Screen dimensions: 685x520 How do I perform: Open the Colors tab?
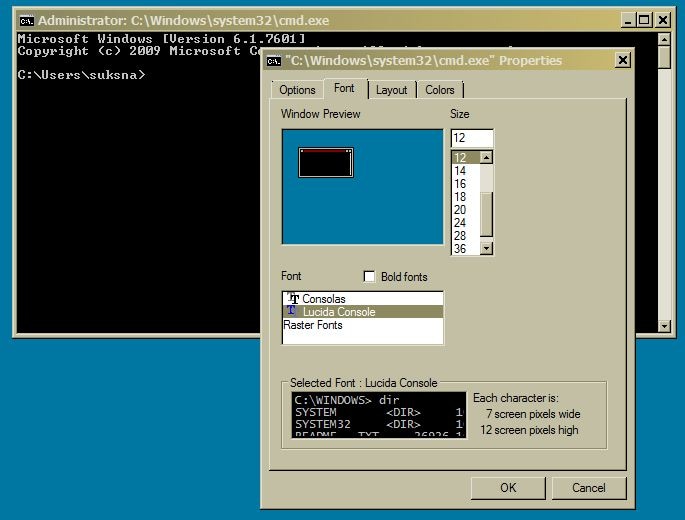[x=440, y=90]
